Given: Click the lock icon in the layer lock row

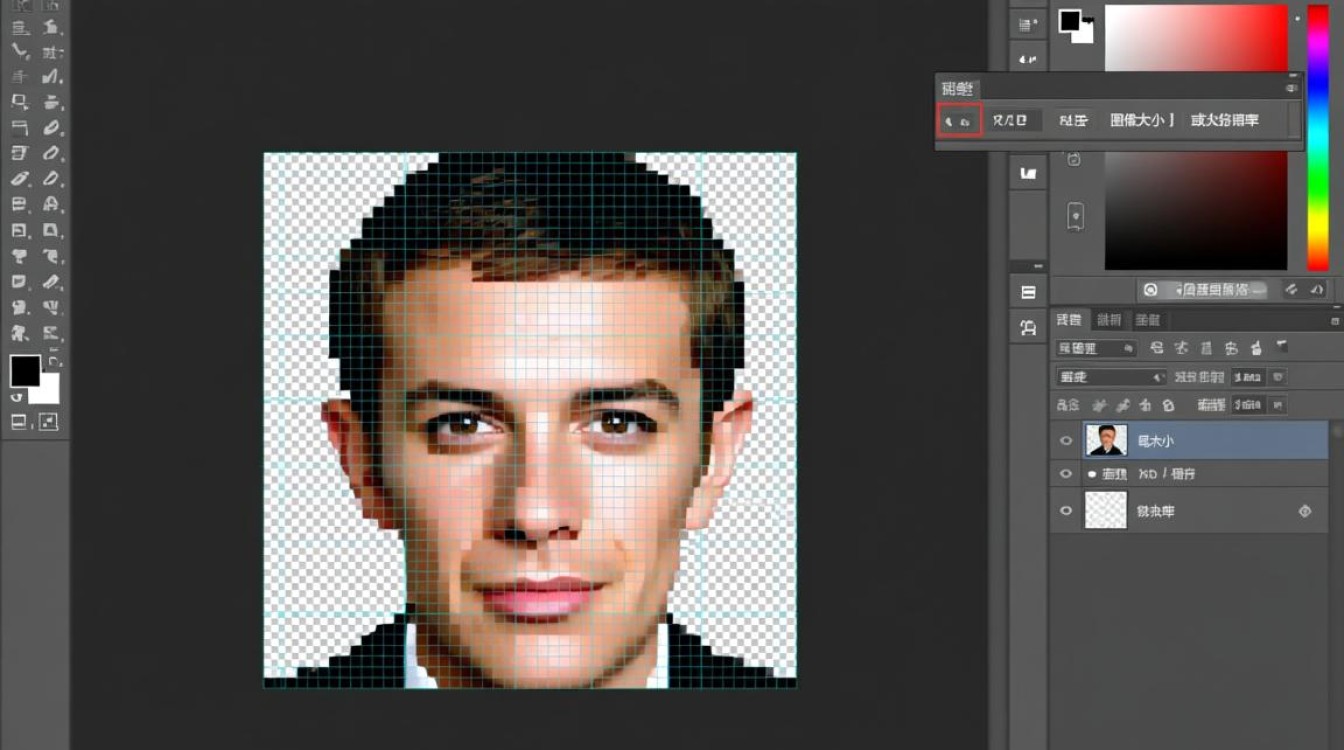Looking at the screenshot, I should (x=1167, y=405).
